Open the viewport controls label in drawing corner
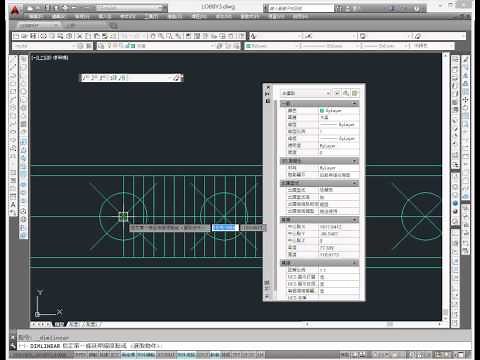 (50, 58)
